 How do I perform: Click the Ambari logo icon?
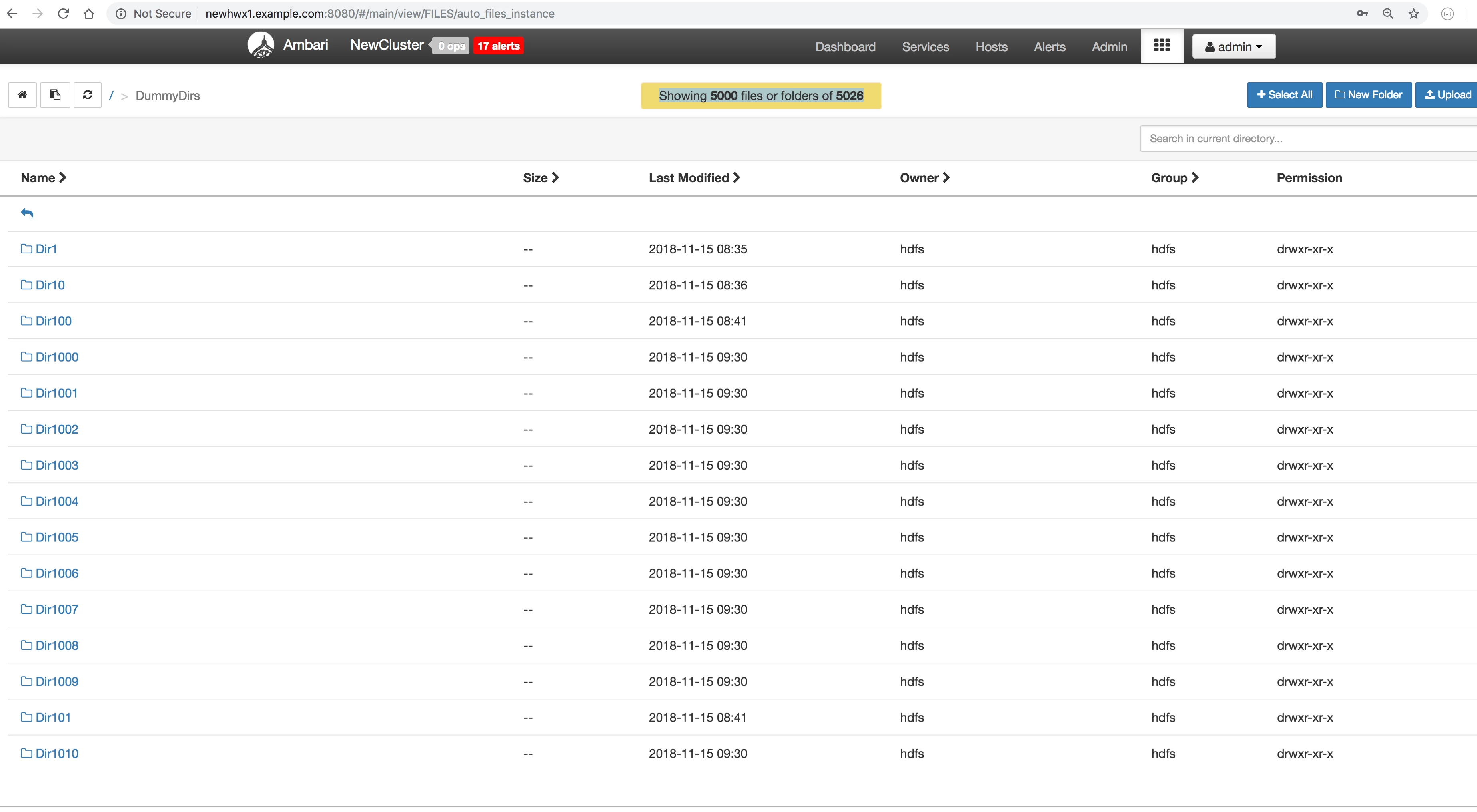[261, 45]
